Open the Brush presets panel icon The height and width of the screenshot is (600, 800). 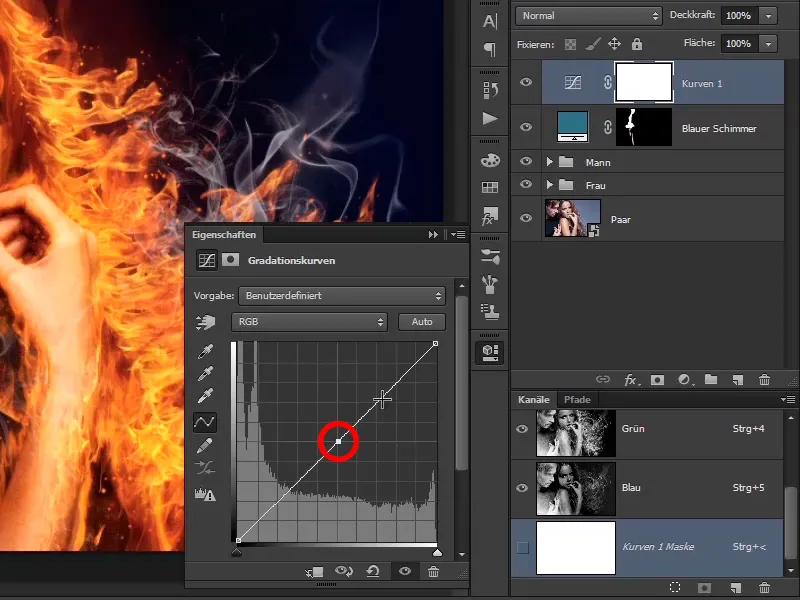click(x=490, y=257)
